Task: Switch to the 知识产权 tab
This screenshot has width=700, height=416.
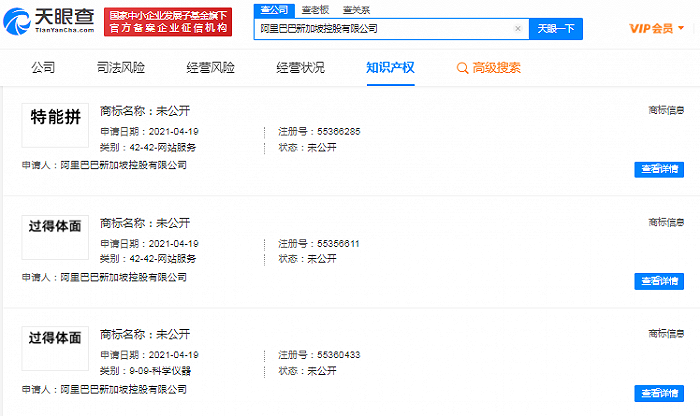Action: [x=391, y=68]
